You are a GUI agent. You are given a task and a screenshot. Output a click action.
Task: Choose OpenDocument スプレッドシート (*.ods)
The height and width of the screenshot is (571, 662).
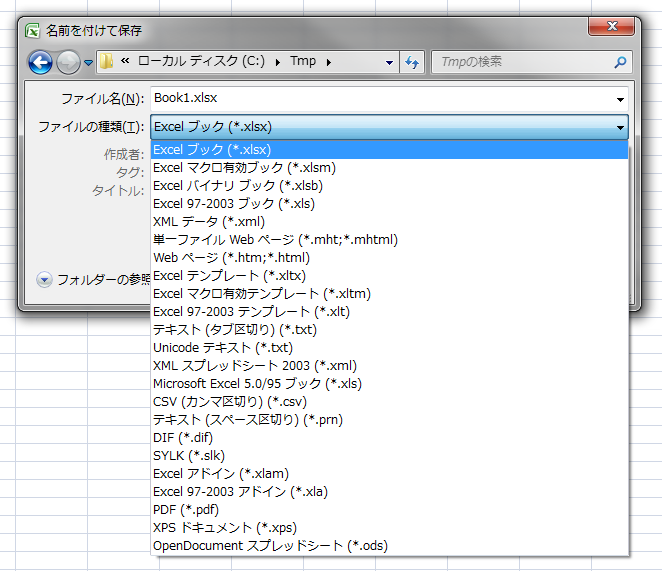[x=389, y=546]
